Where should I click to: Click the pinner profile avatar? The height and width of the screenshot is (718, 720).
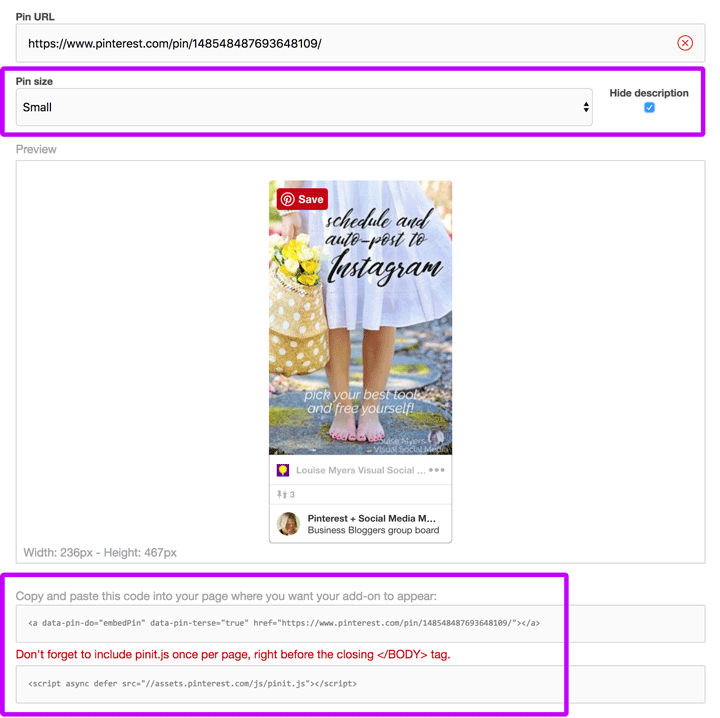(288, 524)
